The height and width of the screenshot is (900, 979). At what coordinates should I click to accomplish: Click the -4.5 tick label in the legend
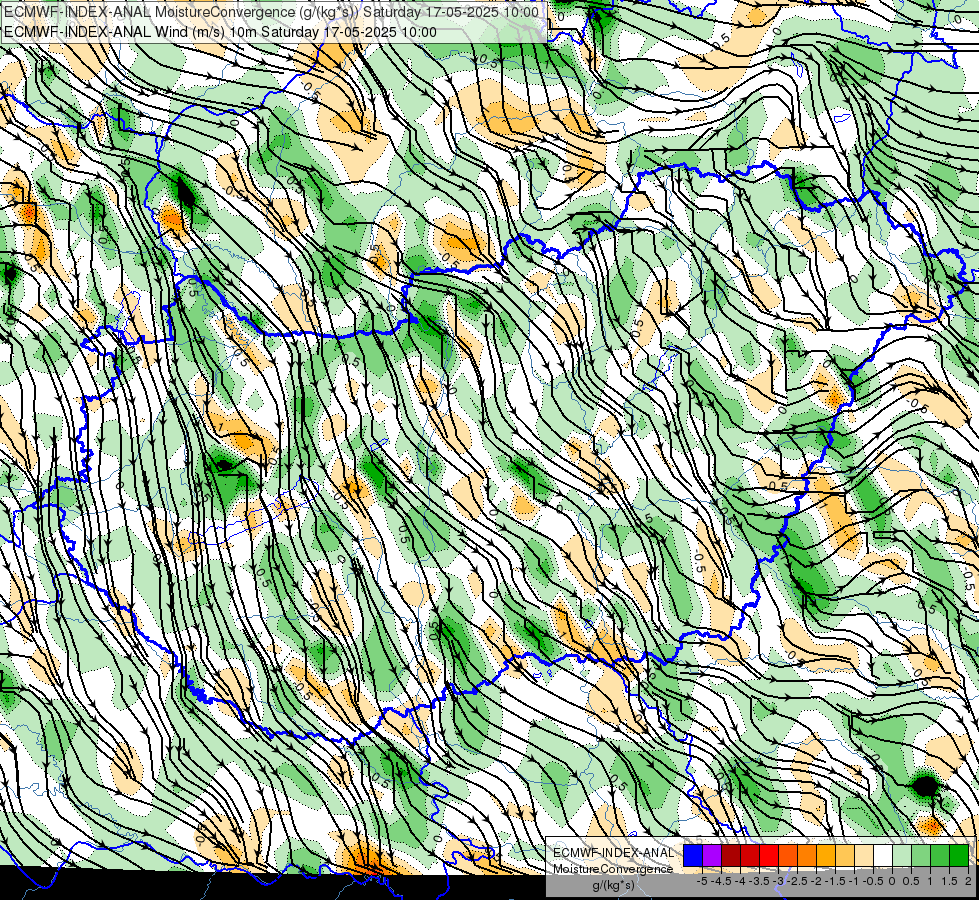click(x=721, y=881)
